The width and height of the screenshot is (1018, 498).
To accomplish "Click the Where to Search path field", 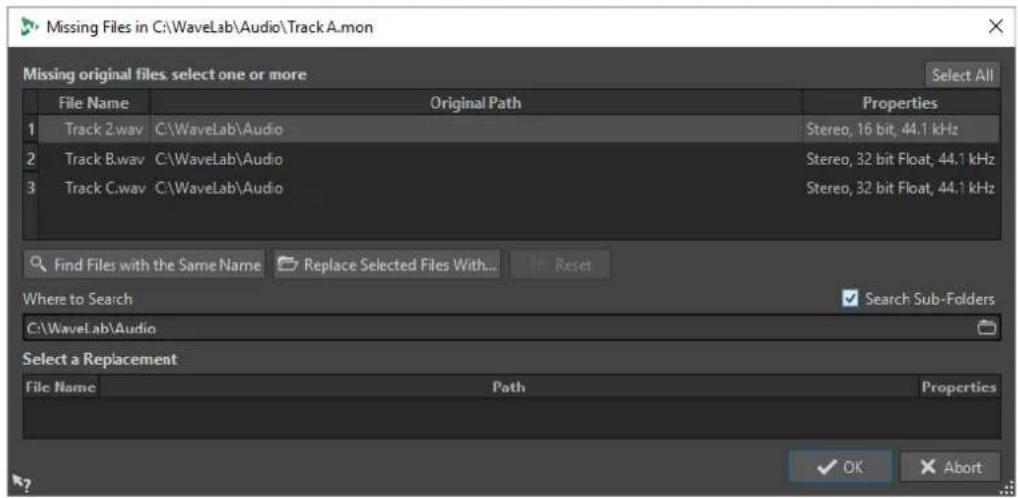I will click(500, 329).
